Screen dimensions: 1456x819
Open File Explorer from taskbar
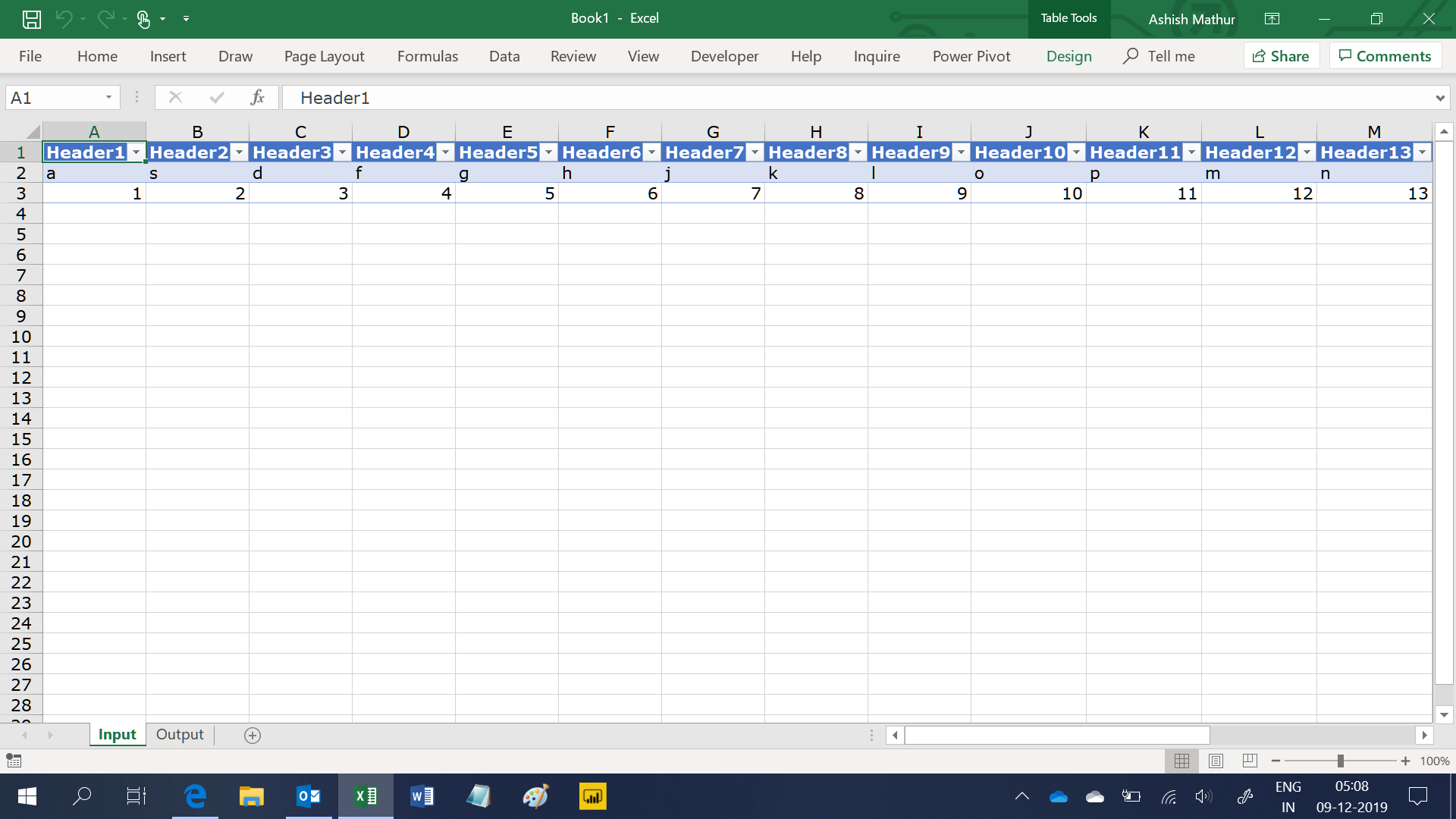tap(252, 796)
